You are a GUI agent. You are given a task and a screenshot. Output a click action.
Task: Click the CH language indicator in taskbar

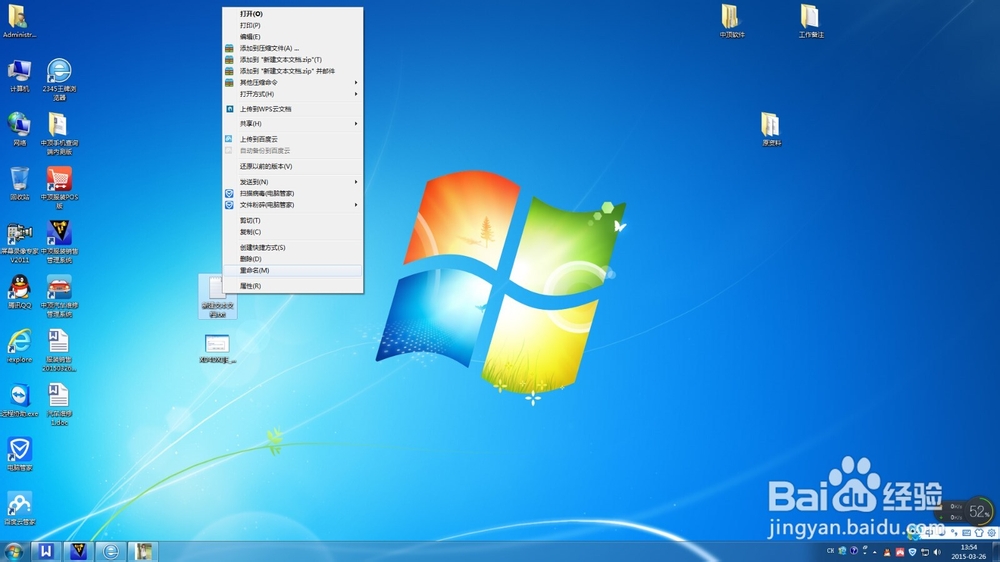click(830, 551)
